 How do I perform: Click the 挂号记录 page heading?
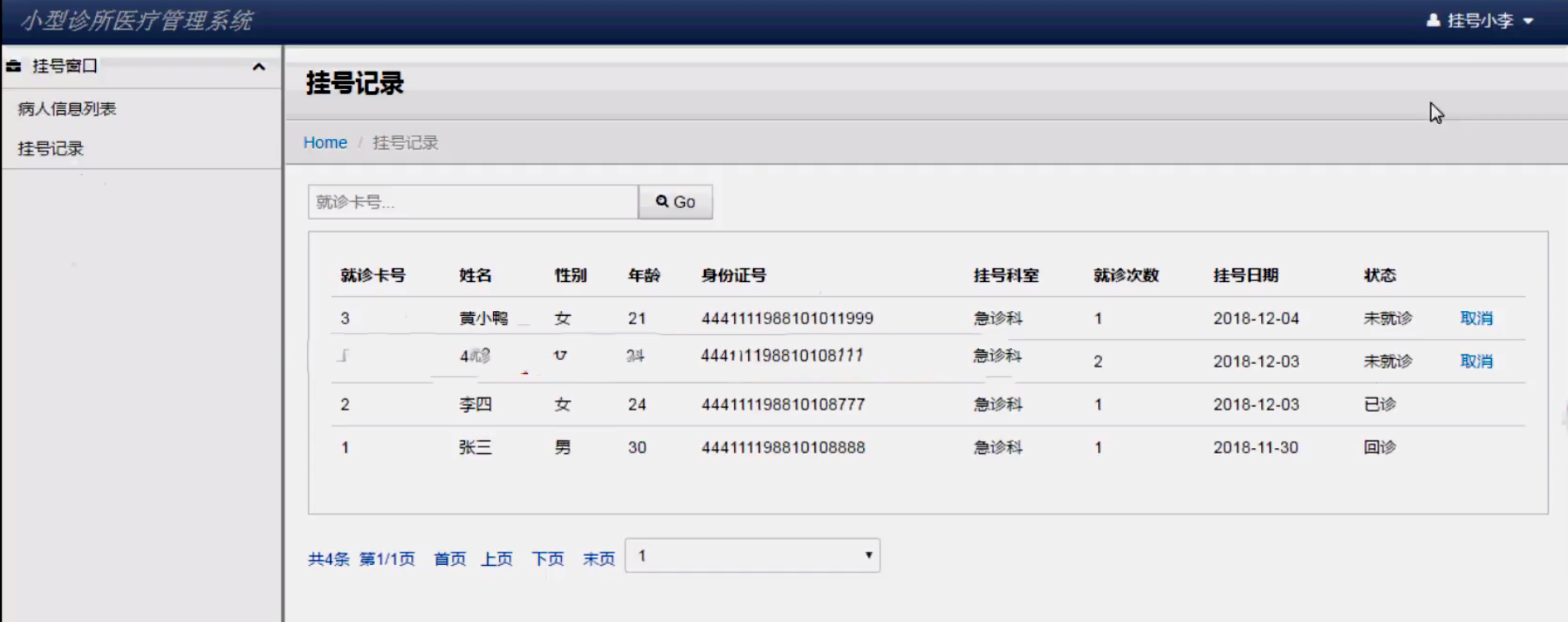pos(355,83)
